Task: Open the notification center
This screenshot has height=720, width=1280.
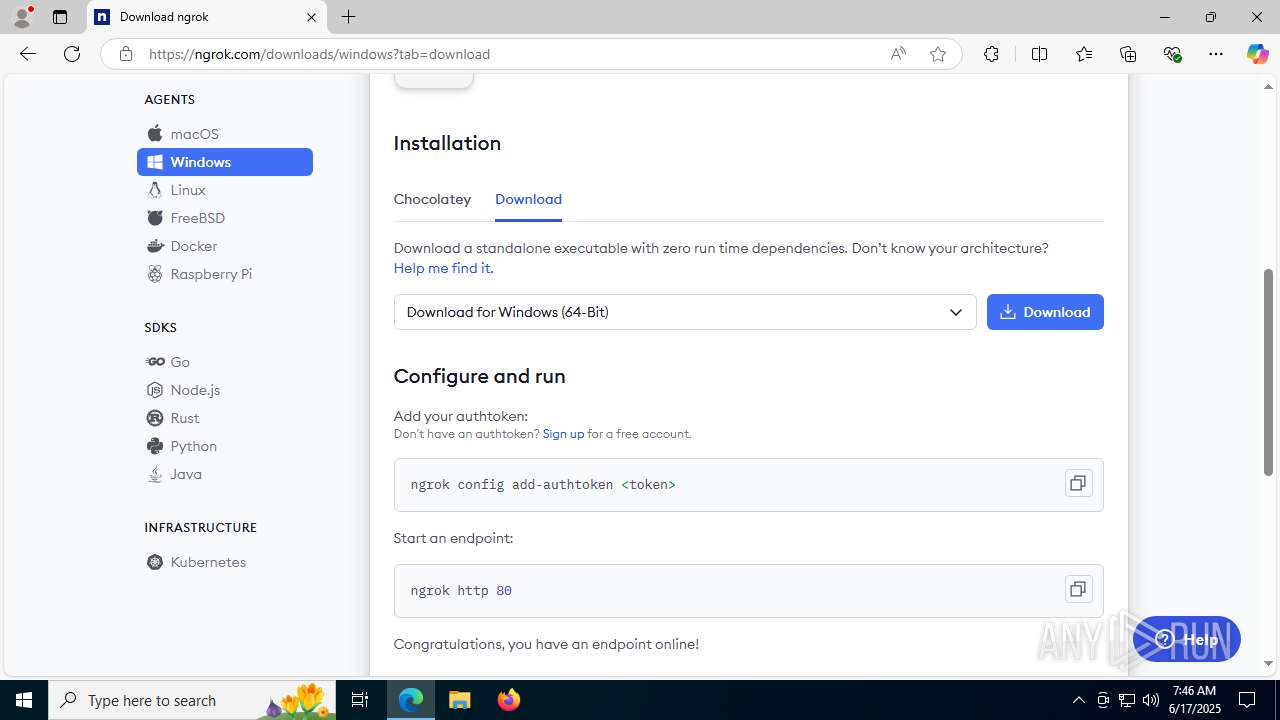Action: (x=1247, y=700)
